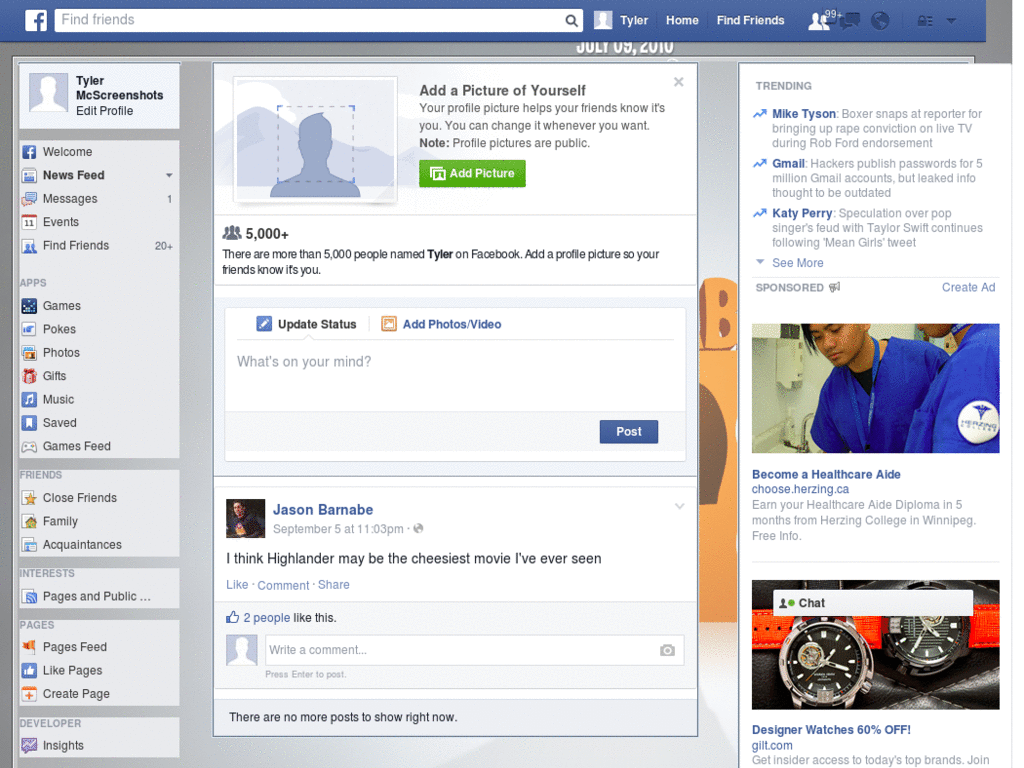
Task: Click the What's on your mind box
Action: click(455, 376)
